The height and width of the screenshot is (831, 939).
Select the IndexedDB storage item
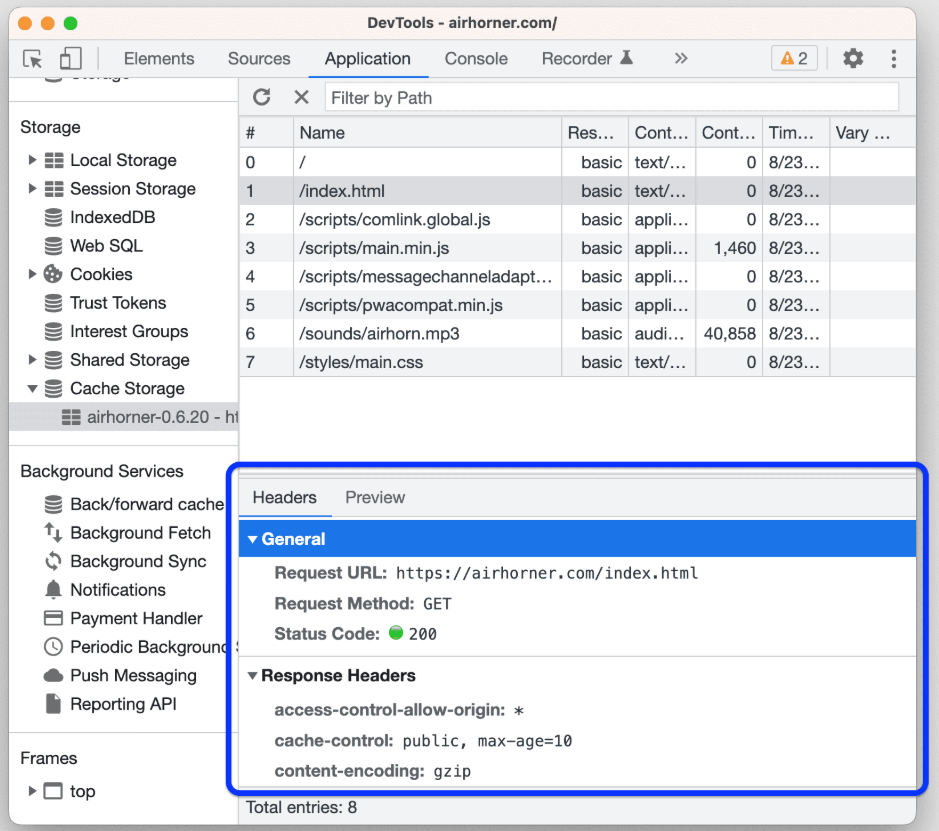coord(112,217)
